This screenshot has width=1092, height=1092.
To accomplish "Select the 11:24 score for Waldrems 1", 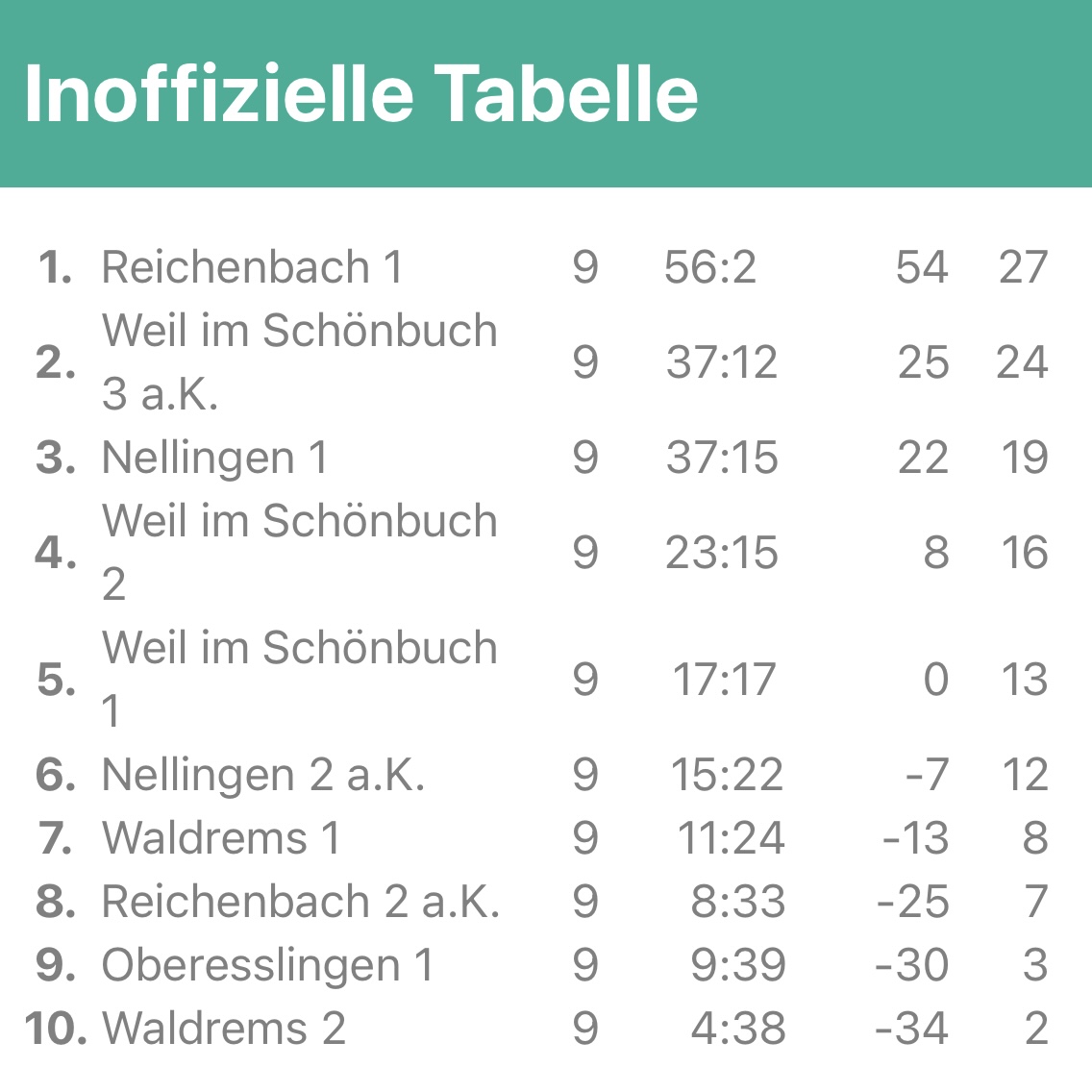I will click(x=731, y=838).
